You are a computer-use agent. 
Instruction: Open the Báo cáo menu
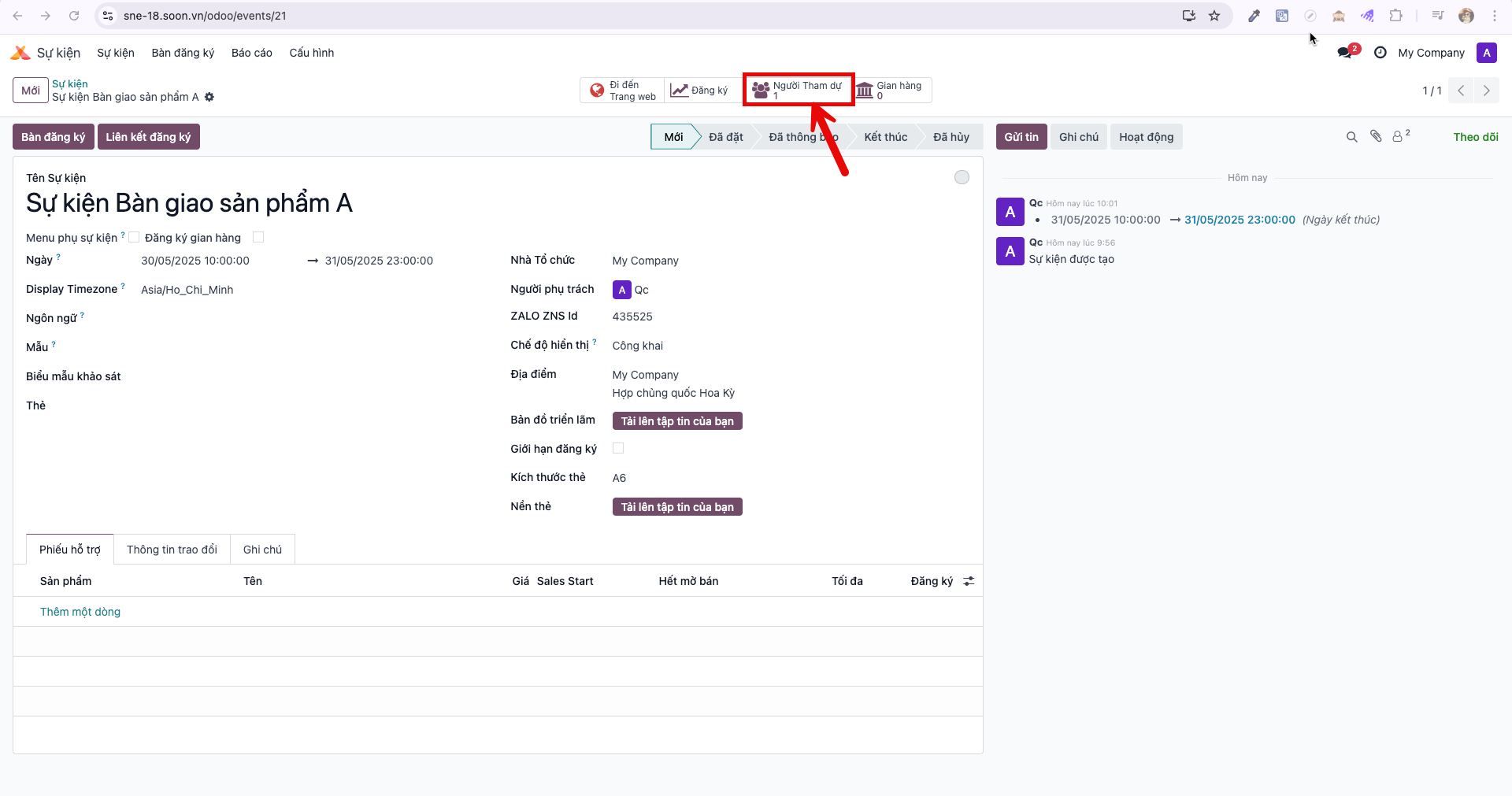pos(251,53)
